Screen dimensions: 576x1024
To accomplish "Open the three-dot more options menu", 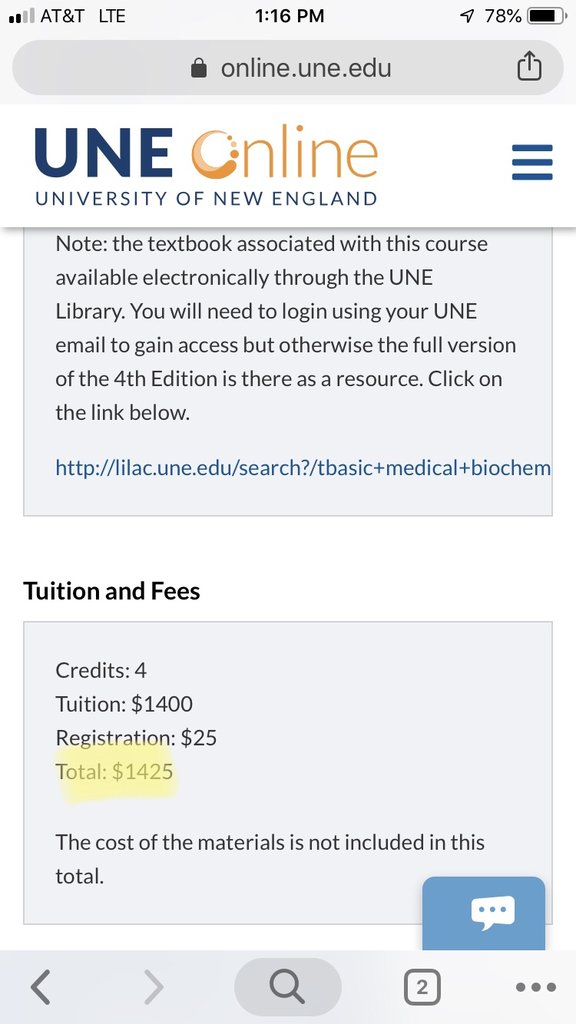I will (x=536, y=987).
